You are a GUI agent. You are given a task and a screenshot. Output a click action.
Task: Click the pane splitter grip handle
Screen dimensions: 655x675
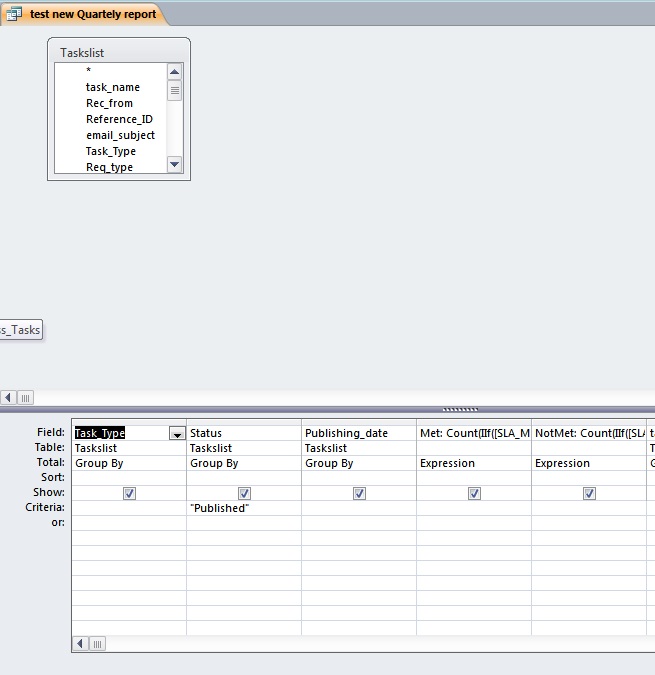tap(460, 409)
